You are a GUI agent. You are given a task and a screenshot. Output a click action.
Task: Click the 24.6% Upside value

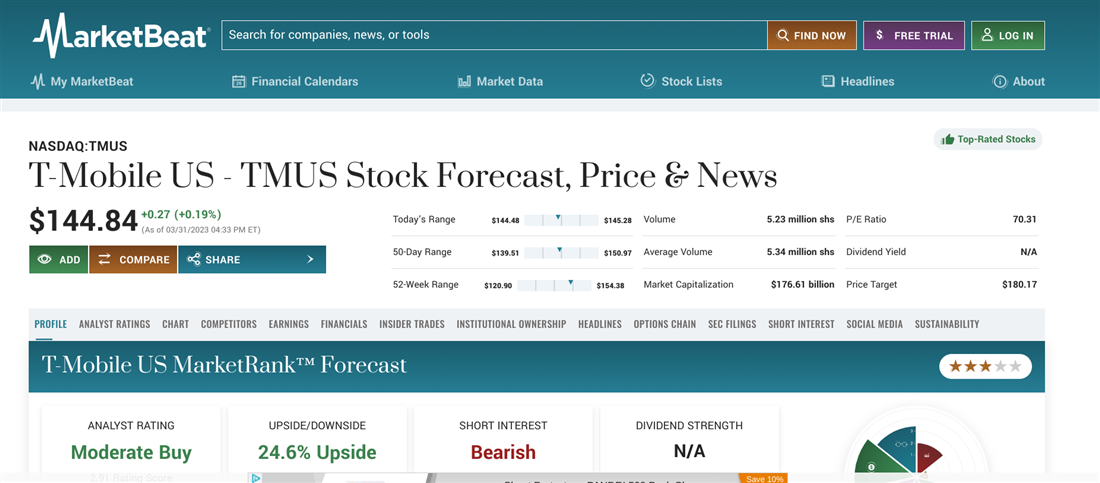(x=317, y=452)
